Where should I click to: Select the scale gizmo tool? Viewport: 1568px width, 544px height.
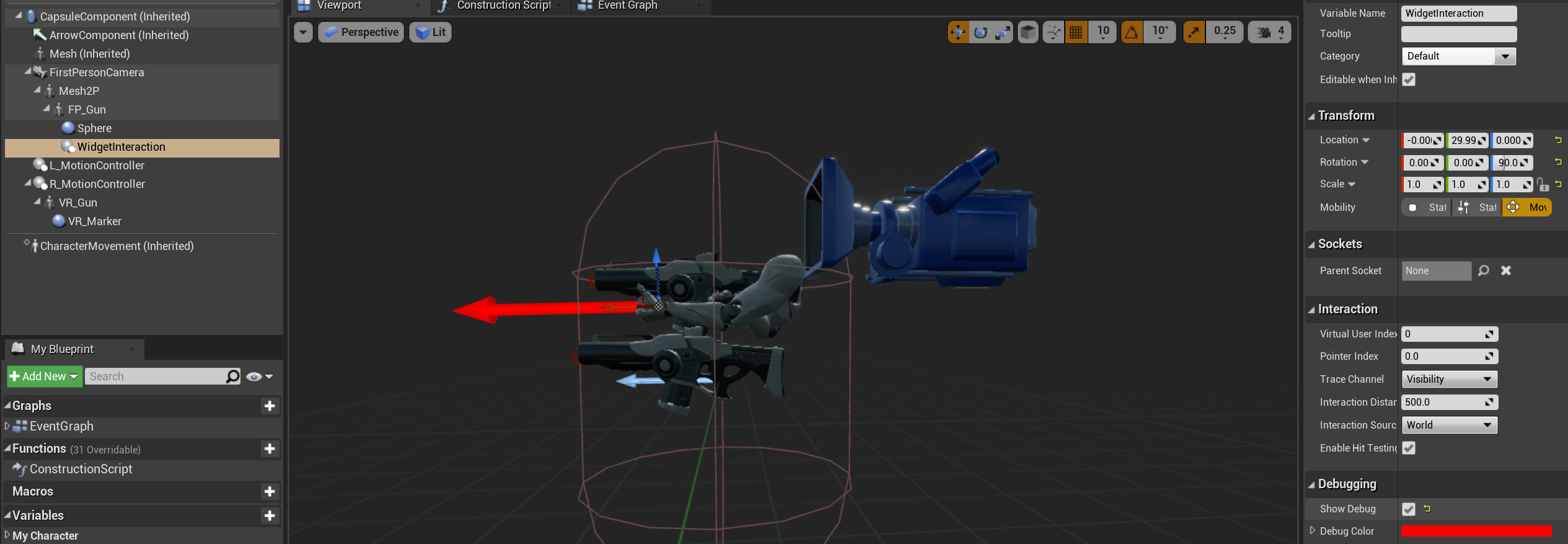(1002, 32)
